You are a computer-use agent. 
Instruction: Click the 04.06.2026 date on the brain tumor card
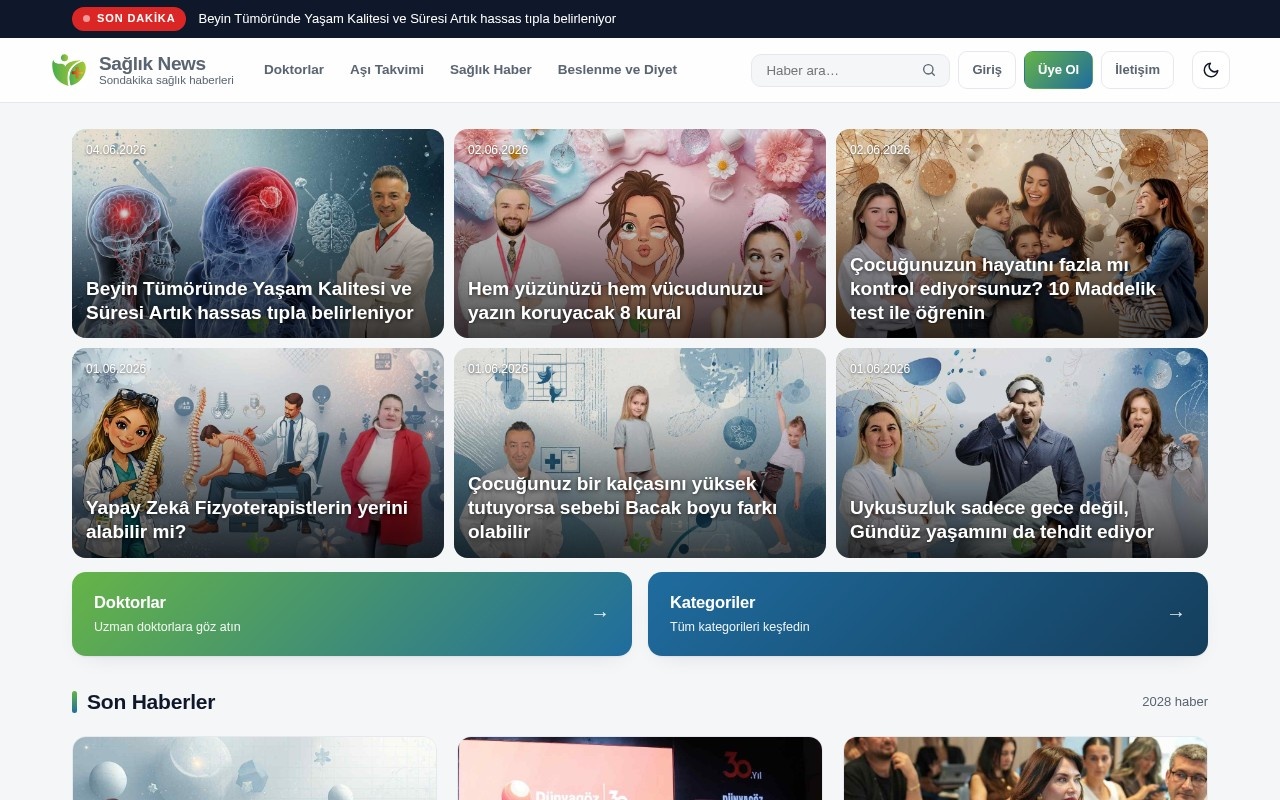point(116,150)
